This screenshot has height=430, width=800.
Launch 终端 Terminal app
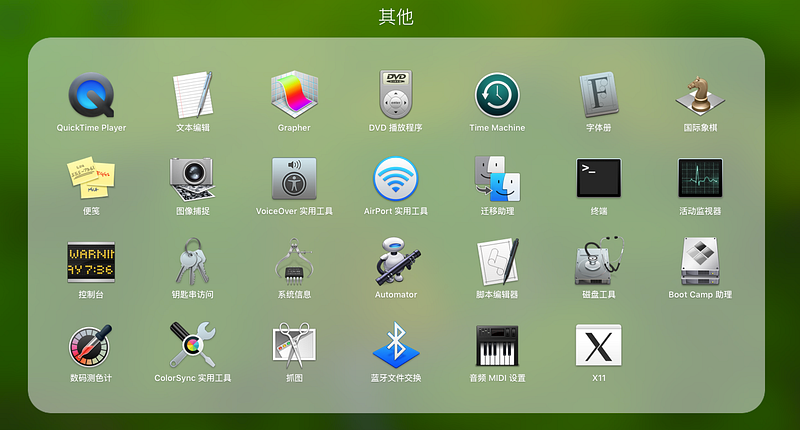pyautogui.click(x=598, y=178)
